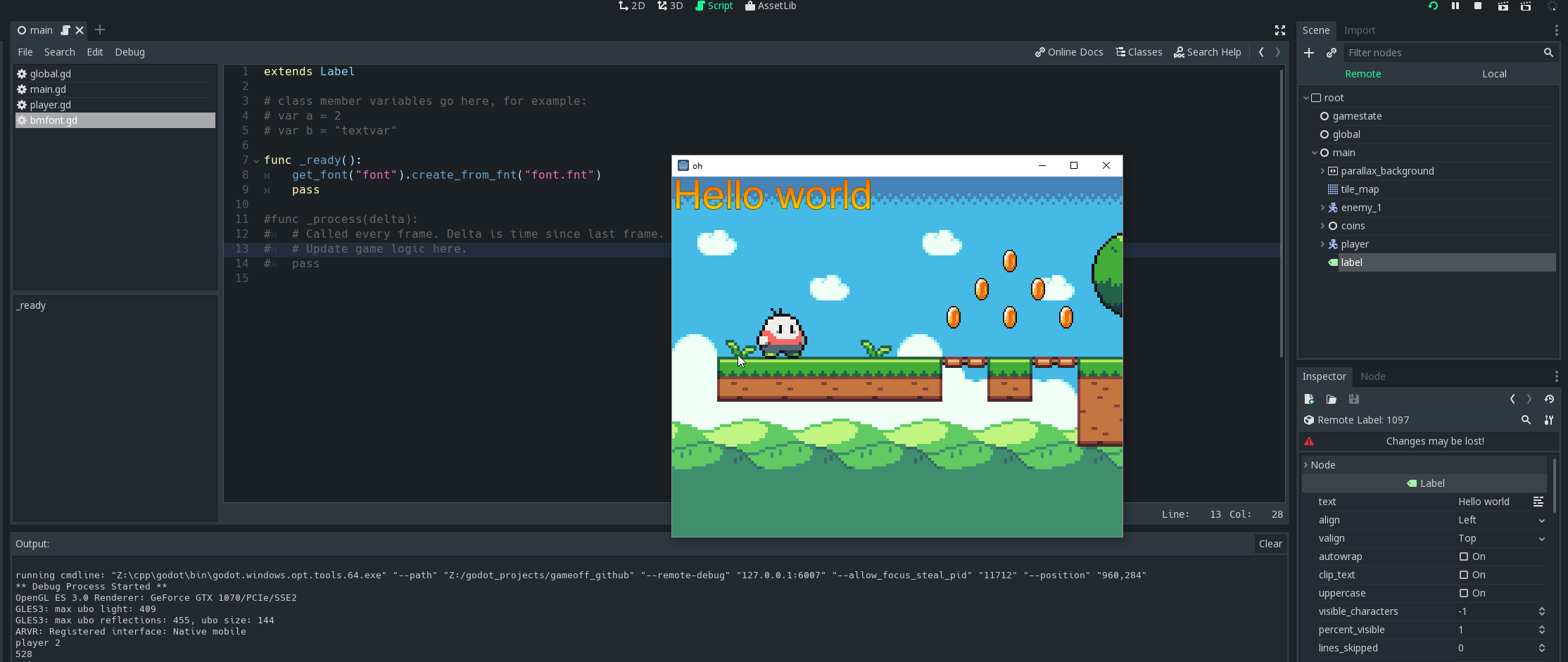Viewport: 1568px width, 662px height.
Task: Open the AssetLib workspace
Action: (771, 6)
